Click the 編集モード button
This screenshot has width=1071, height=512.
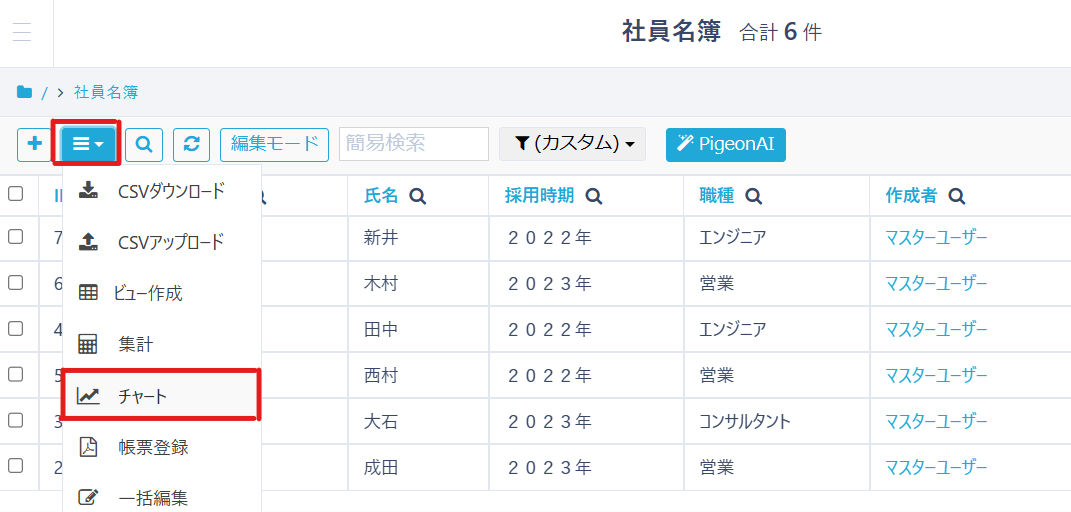click(x=274, y=144)
